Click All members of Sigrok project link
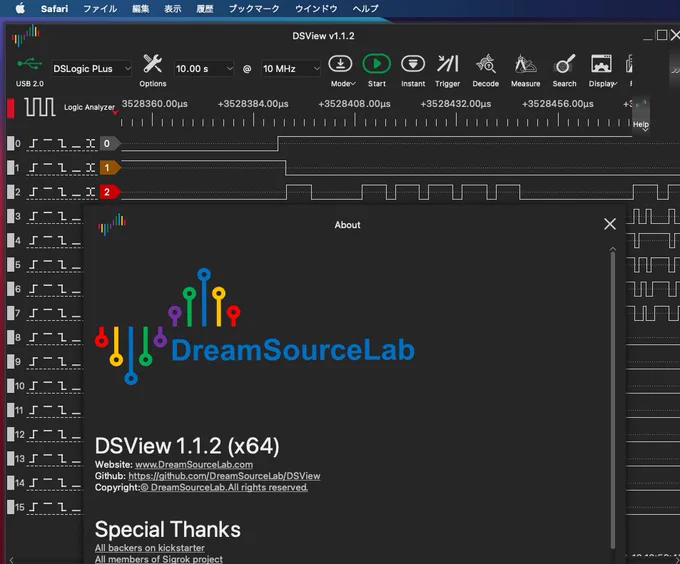This screenshot has width=680, height=564. 159,559
